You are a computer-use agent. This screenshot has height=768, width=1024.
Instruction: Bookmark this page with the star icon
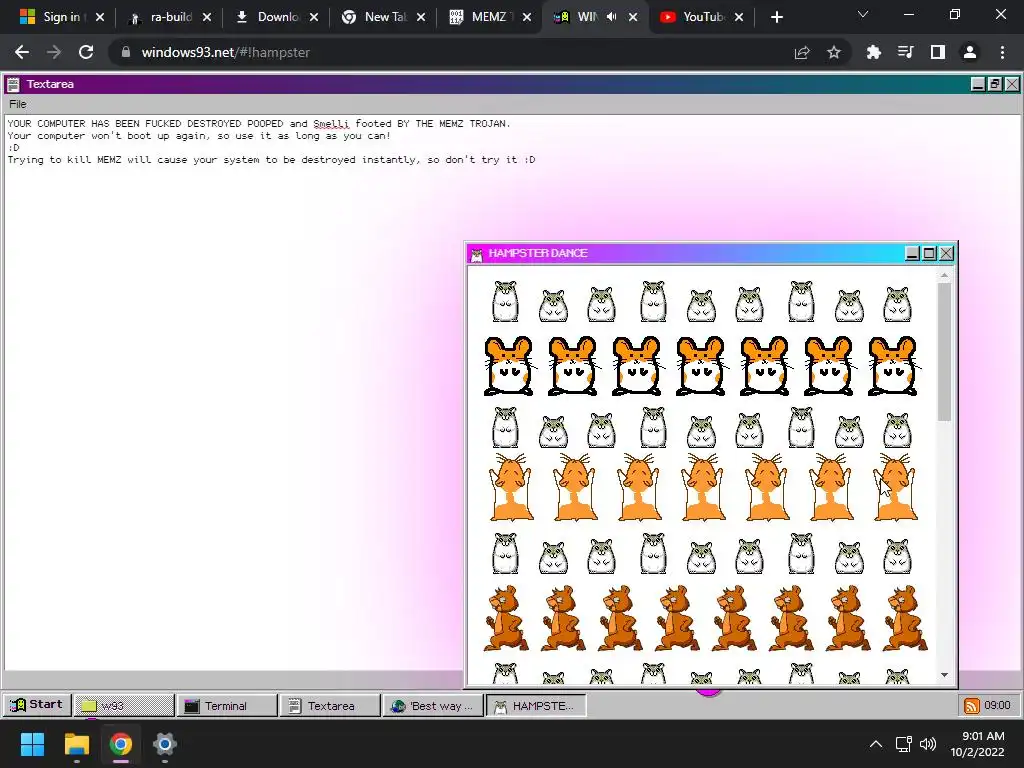click(834, 52)
